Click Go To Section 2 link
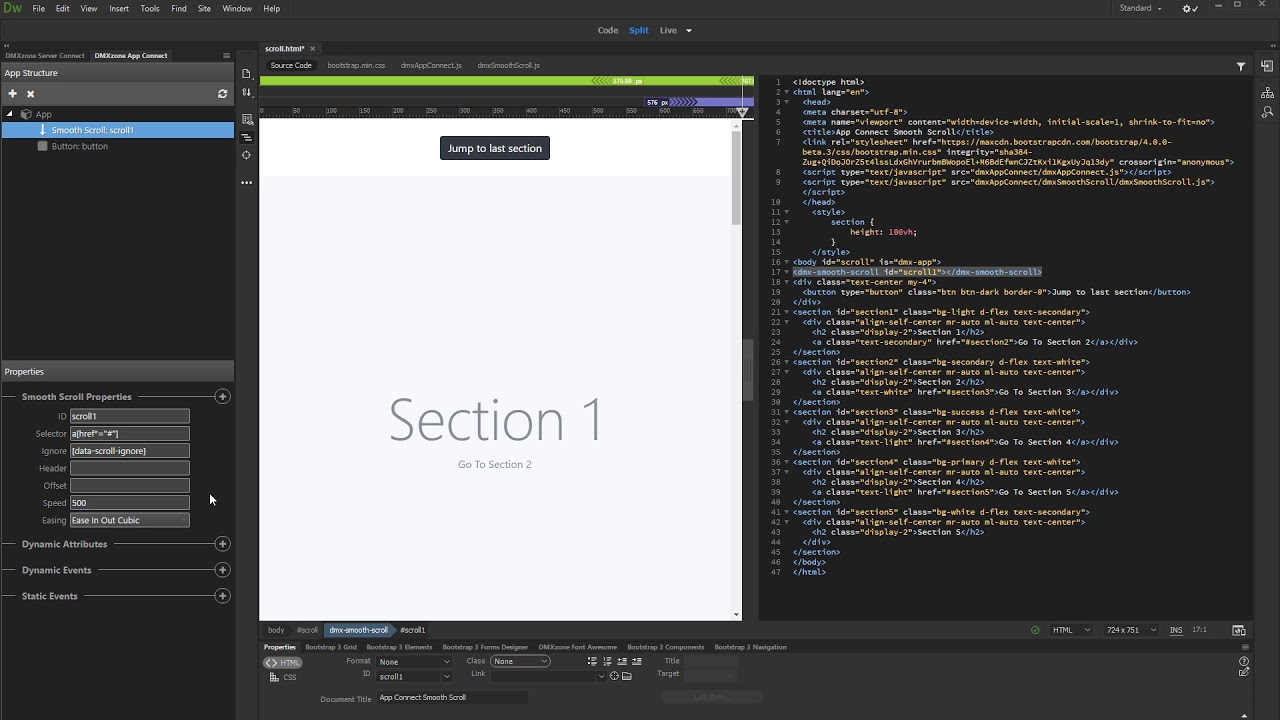The height and width of the screenshot is (720, 1280). coord(495,464)
